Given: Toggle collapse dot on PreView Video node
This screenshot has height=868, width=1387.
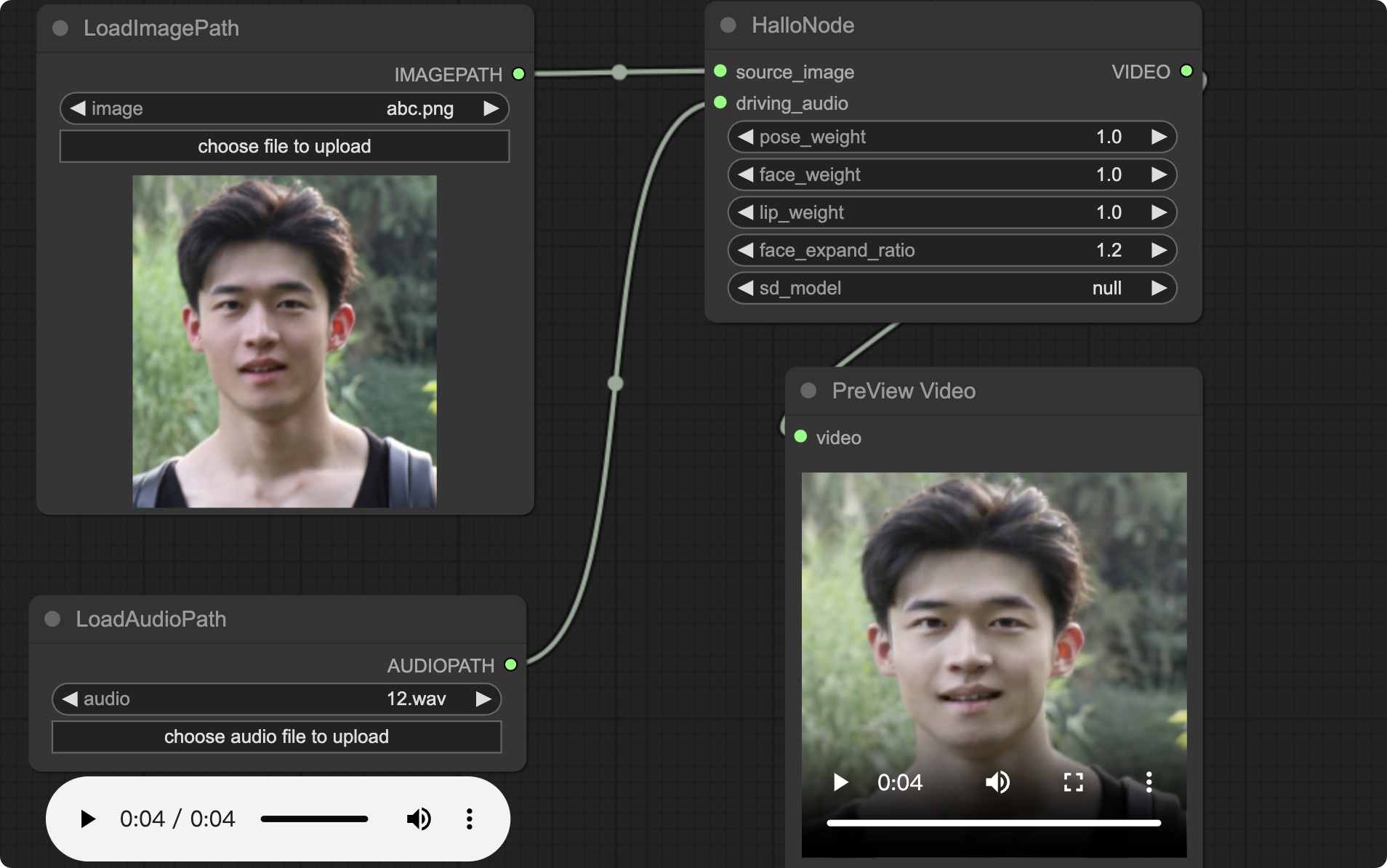Looking at the screenshot, I should 808,391.
